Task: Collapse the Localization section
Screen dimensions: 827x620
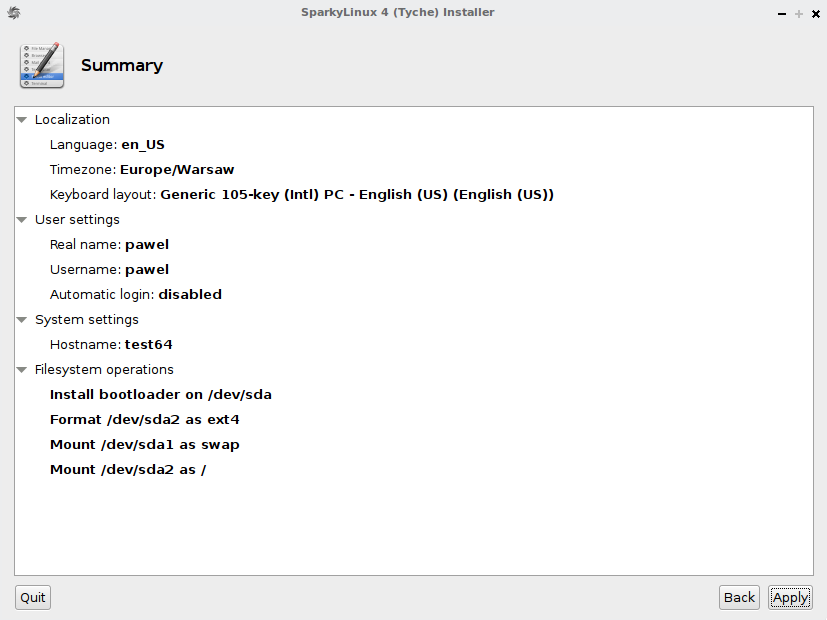Action: [x=22, y=120]
